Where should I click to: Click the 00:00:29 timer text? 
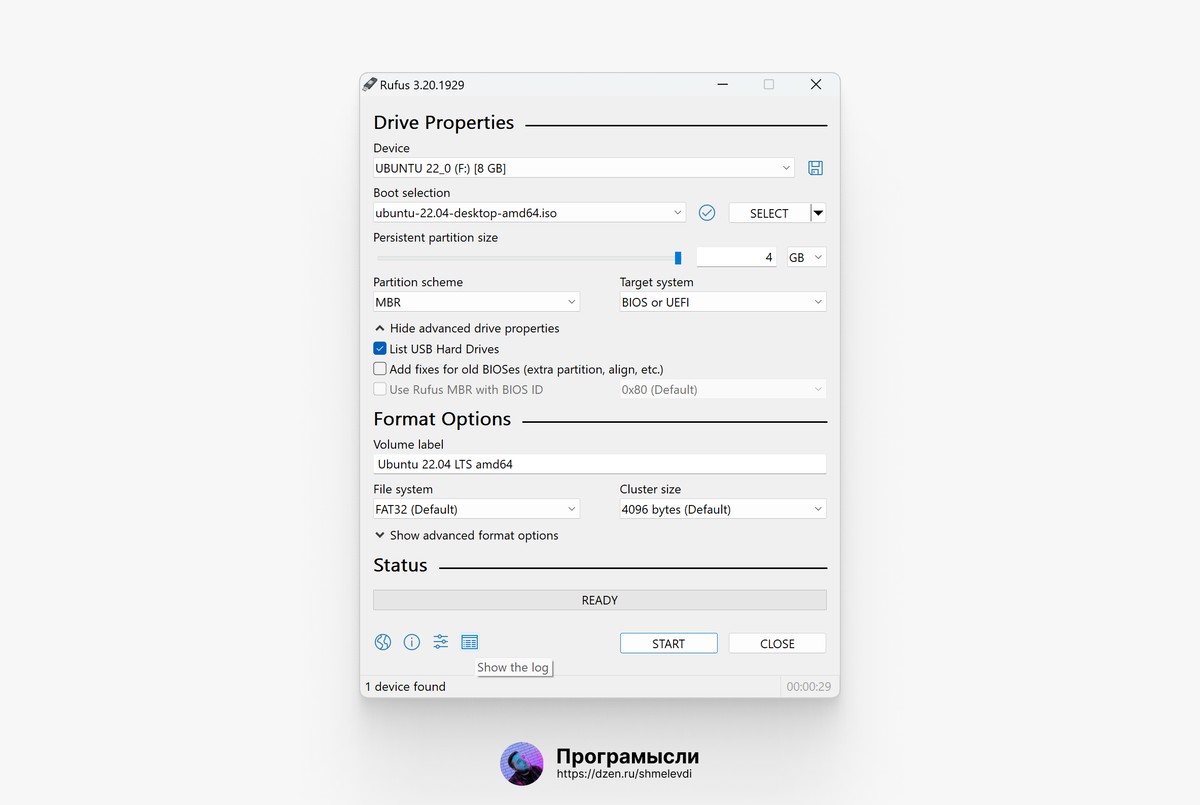coord(809,687)
